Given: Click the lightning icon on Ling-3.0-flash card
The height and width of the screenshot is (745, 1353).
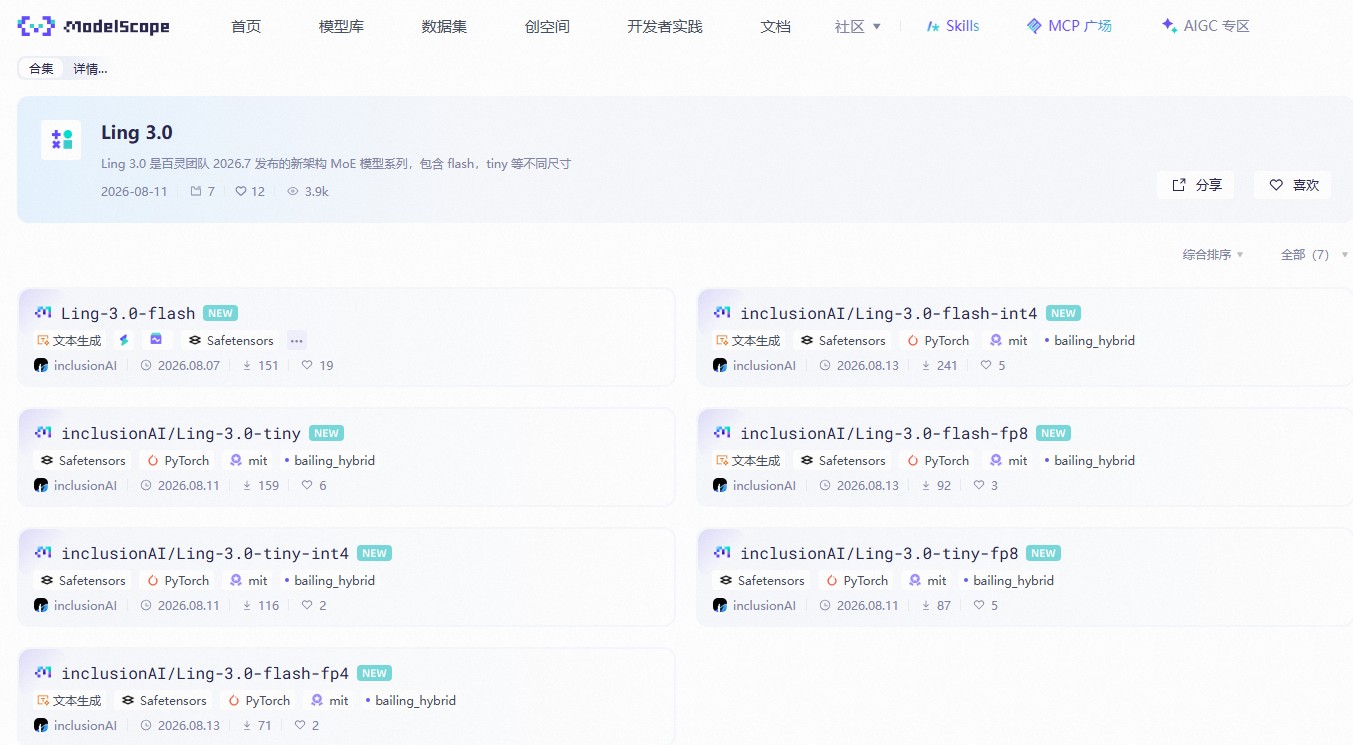Looking at the screenshot, I should [124, 340].
